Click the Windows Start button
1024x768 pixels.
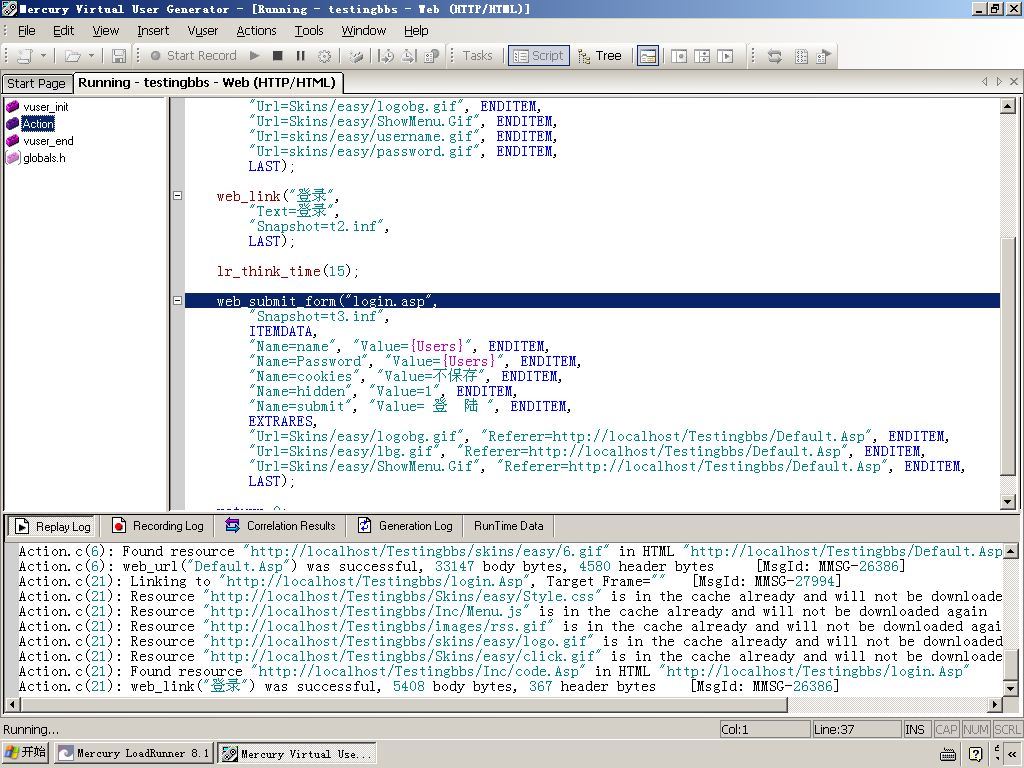pos(26,753)
